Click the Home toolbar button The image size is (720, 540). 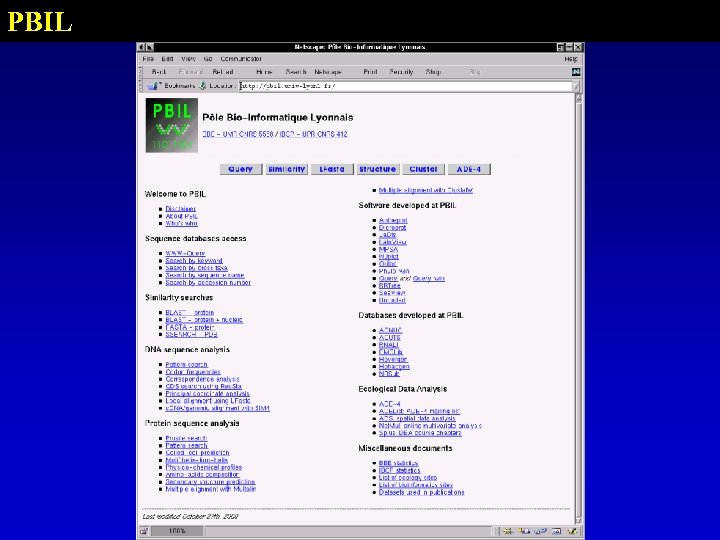coord(264,72)
